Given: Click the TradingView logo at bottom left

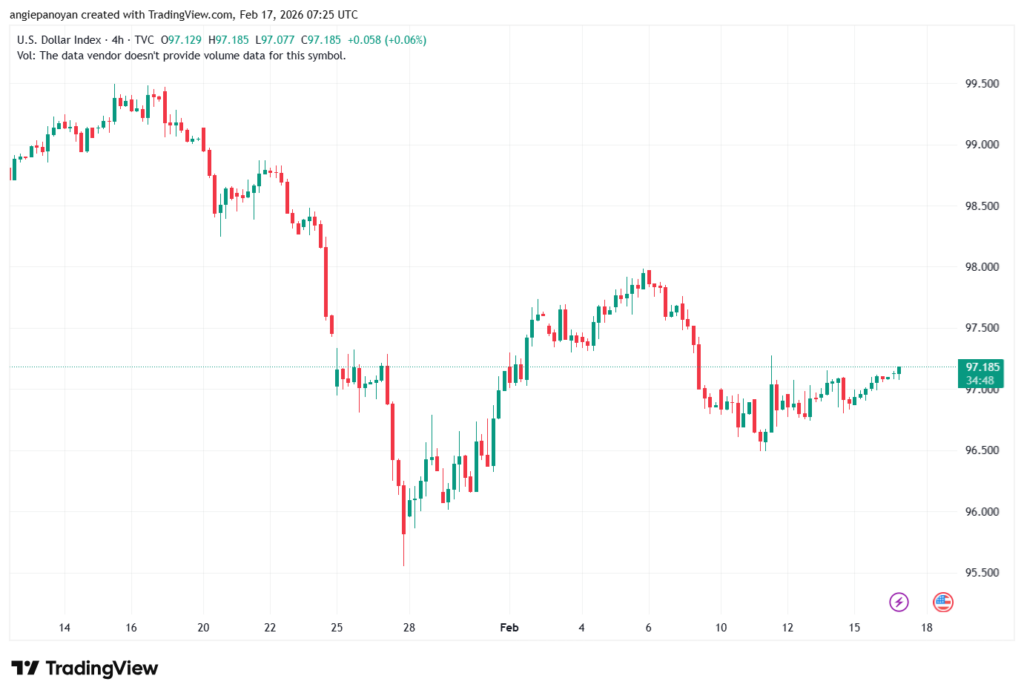Looking at the screenshot, I should point(85,668).
